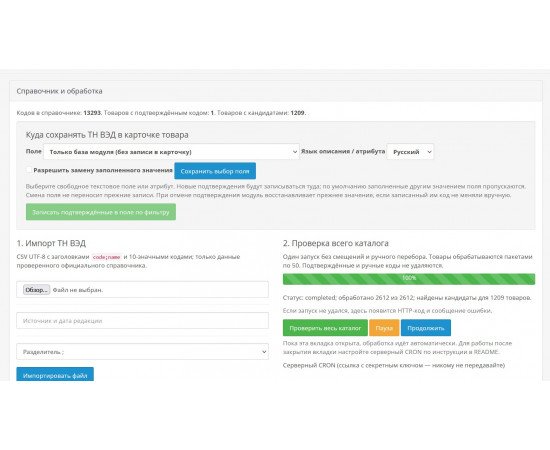The width and height of the screenshot is (550, 450).
Task: Click the '1. Импорт ТН ВЭД' heading
Action: (51, 243)
